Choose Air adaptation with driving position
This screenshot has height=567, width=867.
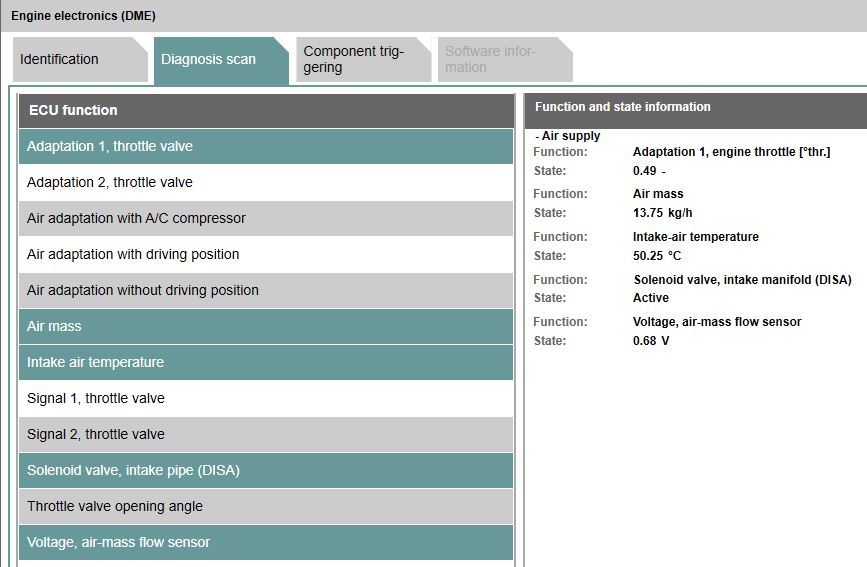point(265,254)
